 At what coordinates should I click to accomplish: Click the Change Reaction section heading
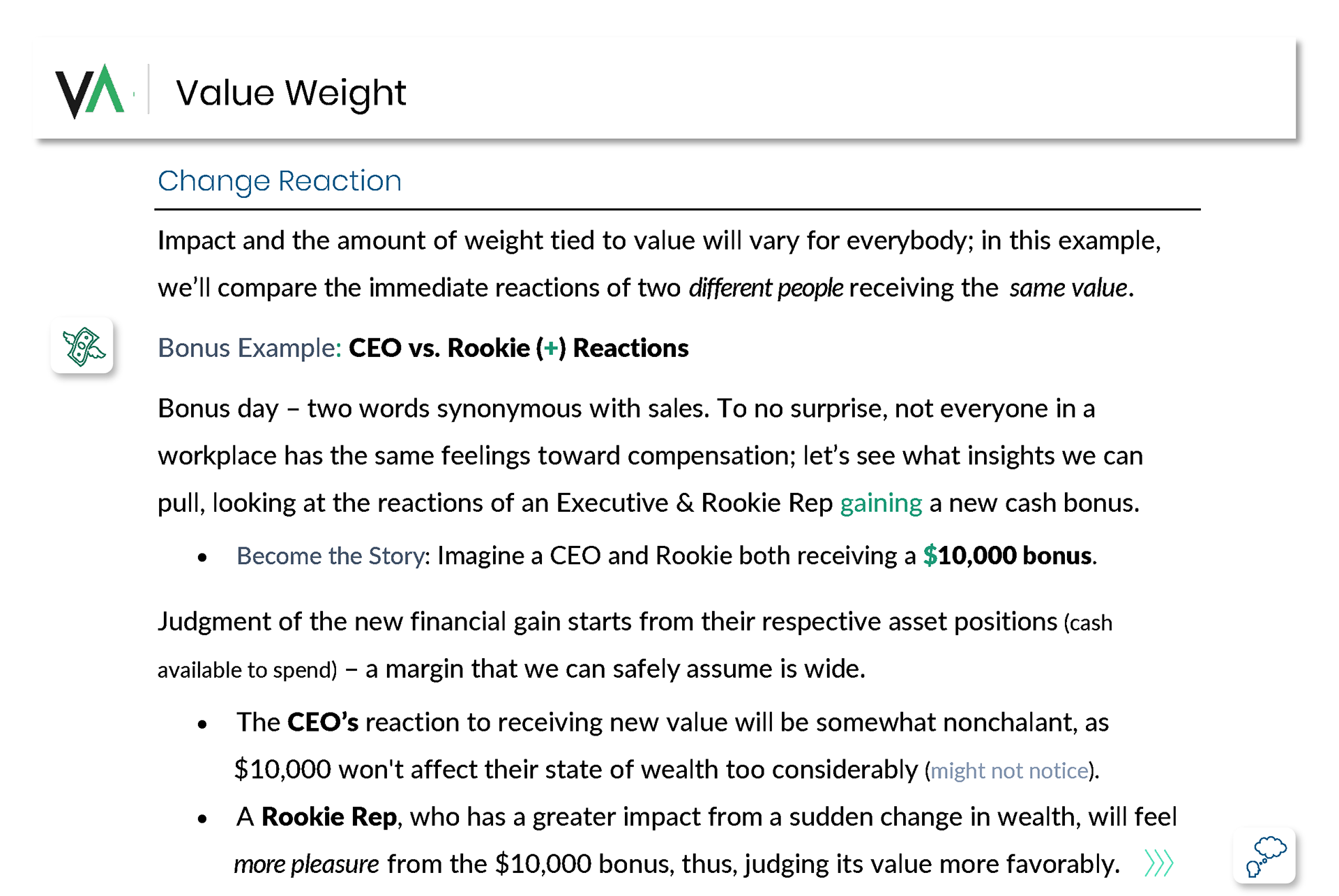pos(279,181)
